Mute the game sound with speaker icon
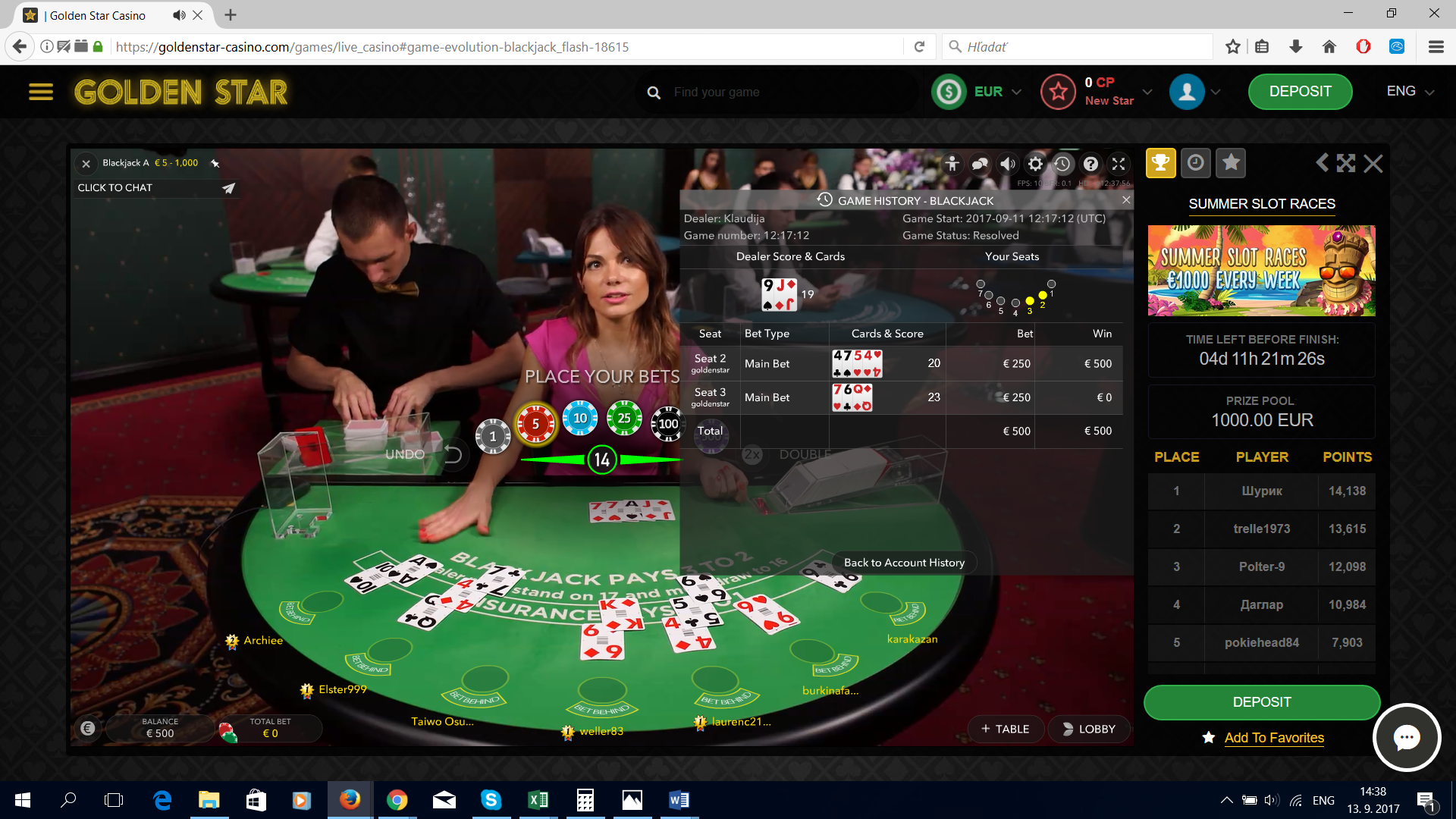This screenshot has width=1456, height=819. click(1008, 163)
